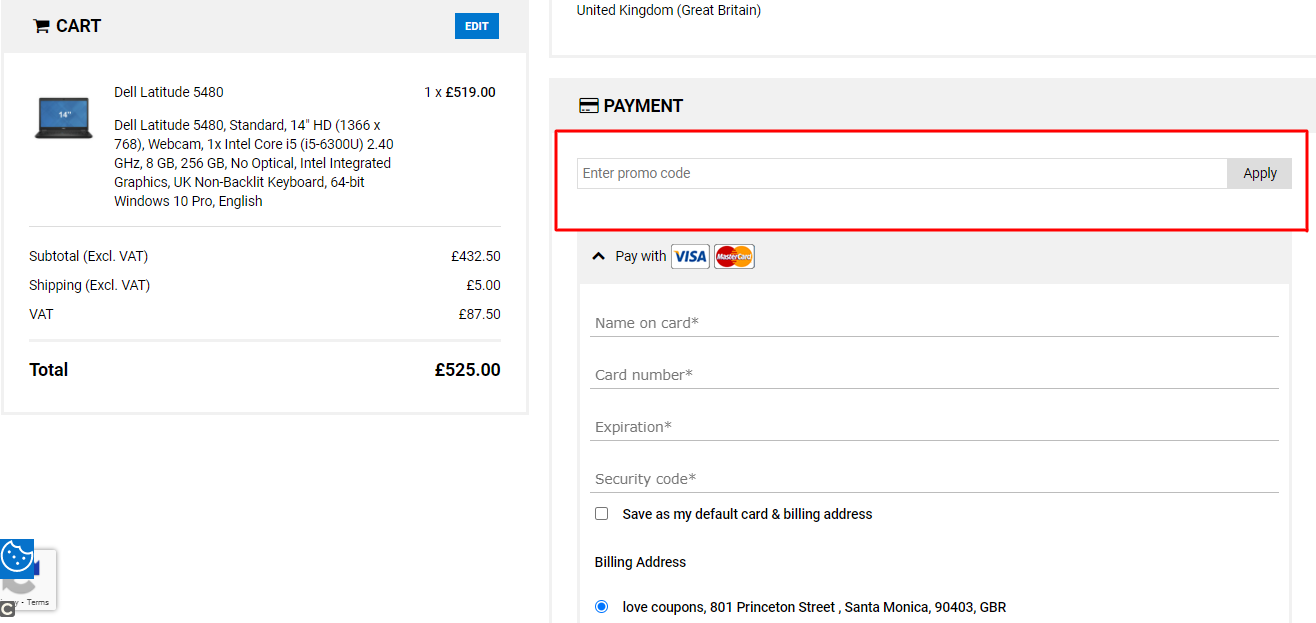Click the Name on card field

coord(934,323)
